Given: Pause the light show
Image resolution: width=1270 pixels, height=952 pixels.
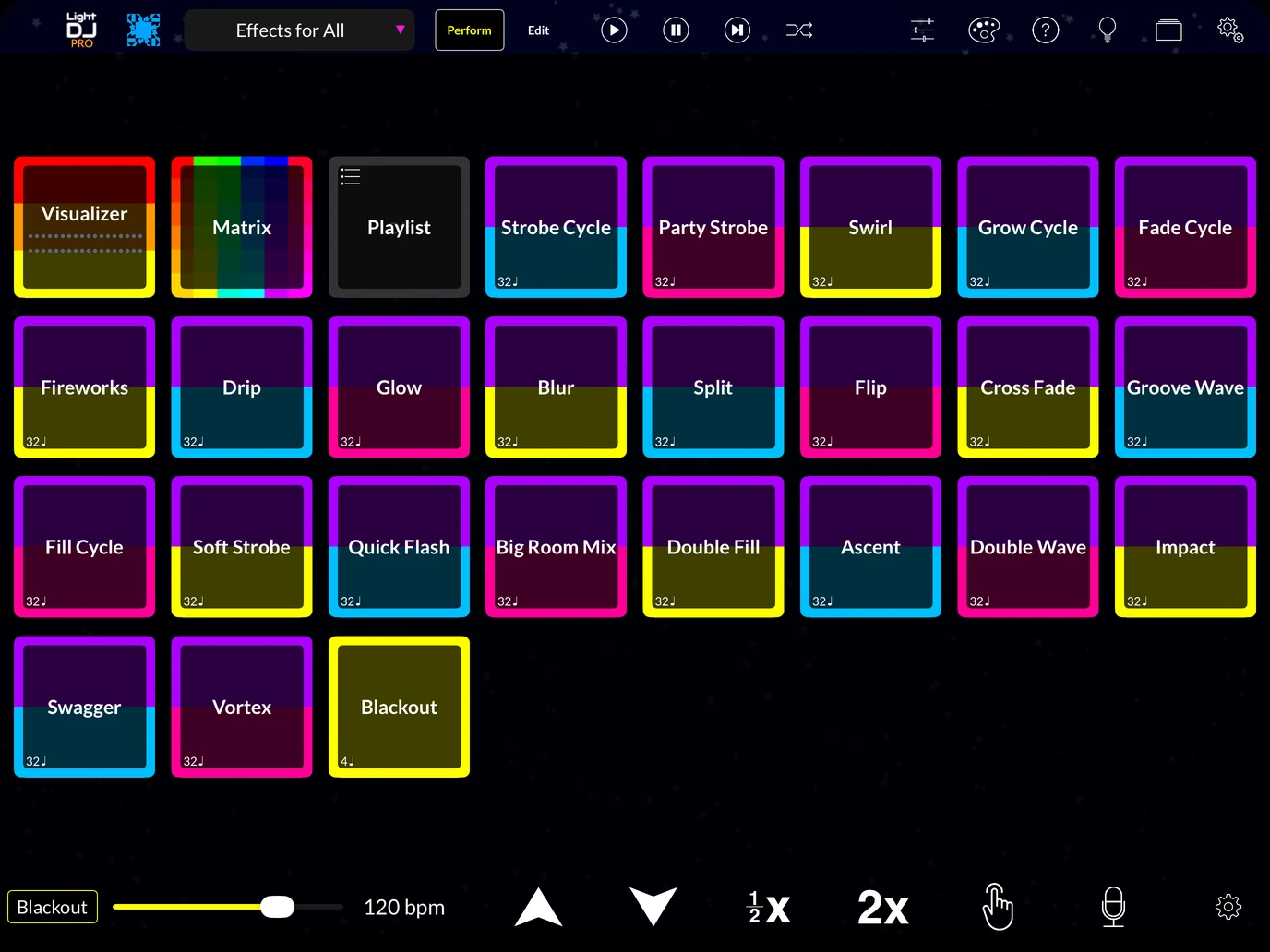Looking at the screenshot, I should pyautogui.click(x=676, y=30).
